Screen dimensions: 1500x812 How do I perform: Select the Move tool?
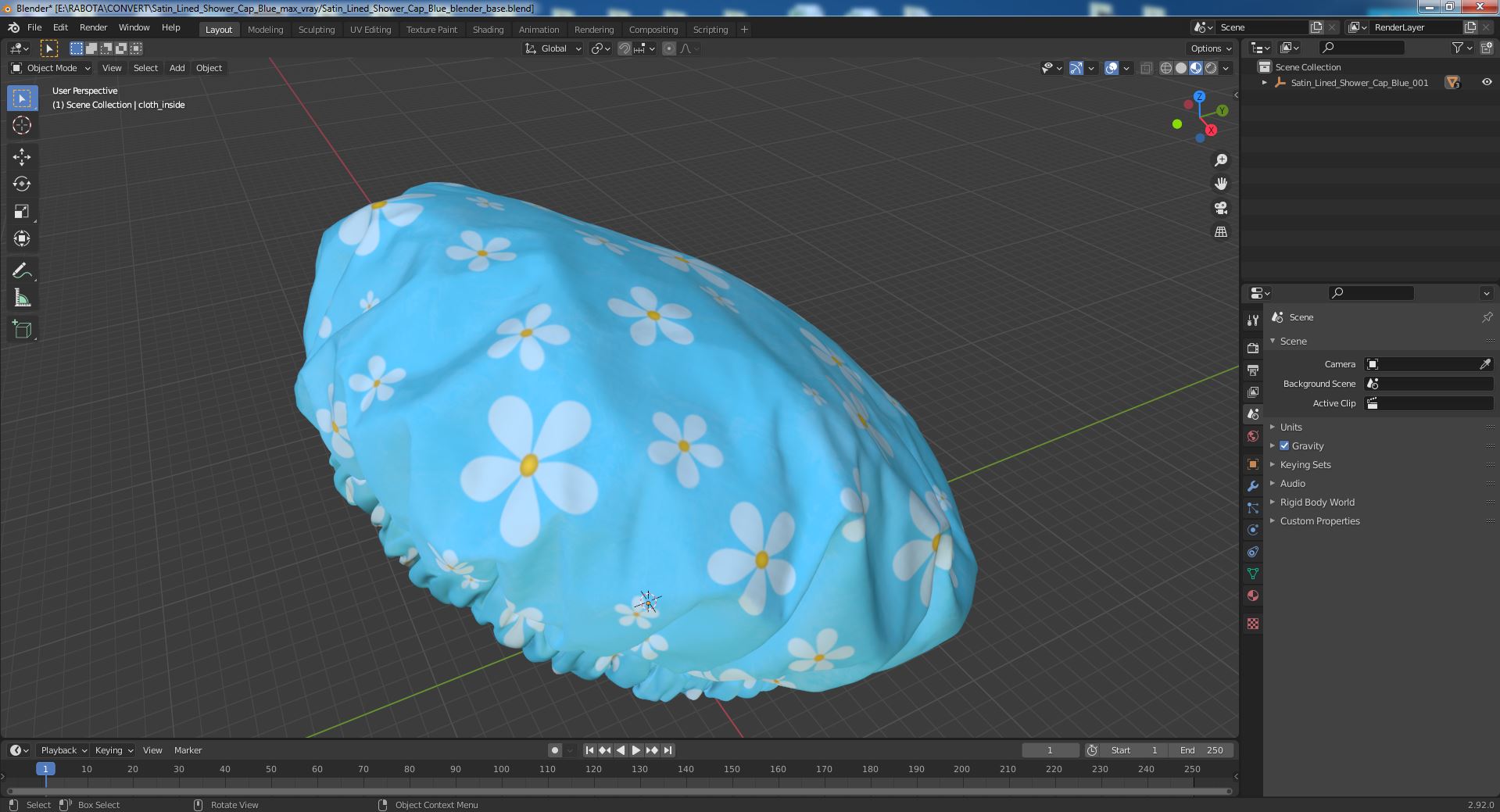[22, 157]
